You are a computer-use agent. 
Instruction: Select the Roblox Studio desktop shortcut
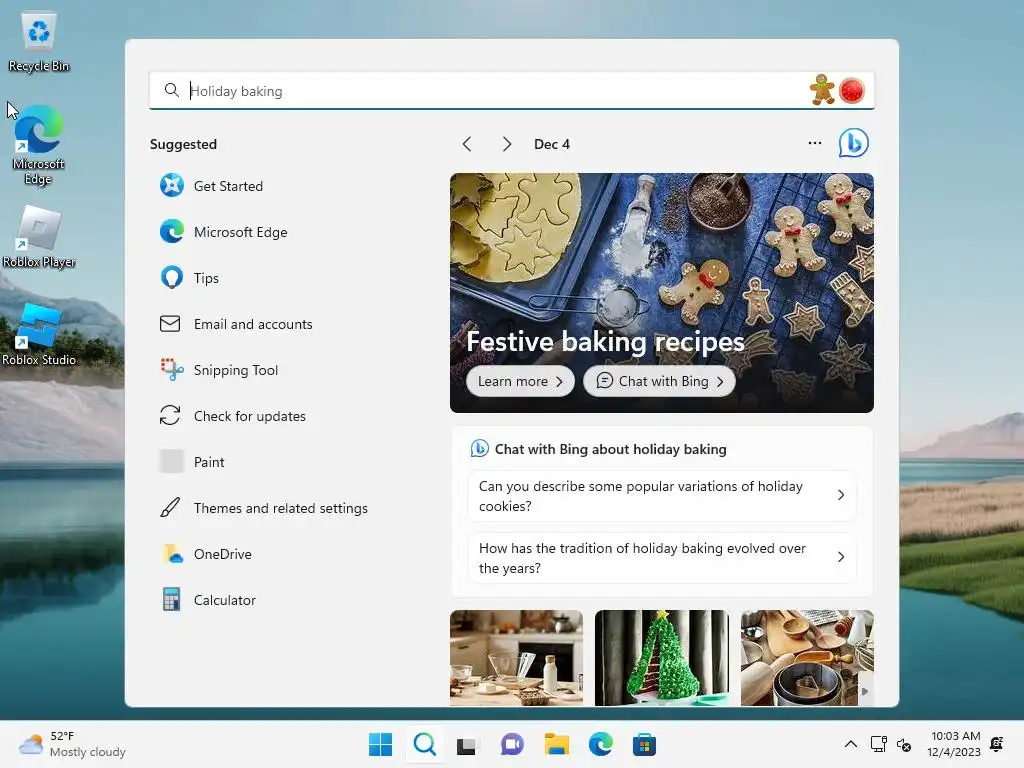pyautogui.click(x=39, y=334)
